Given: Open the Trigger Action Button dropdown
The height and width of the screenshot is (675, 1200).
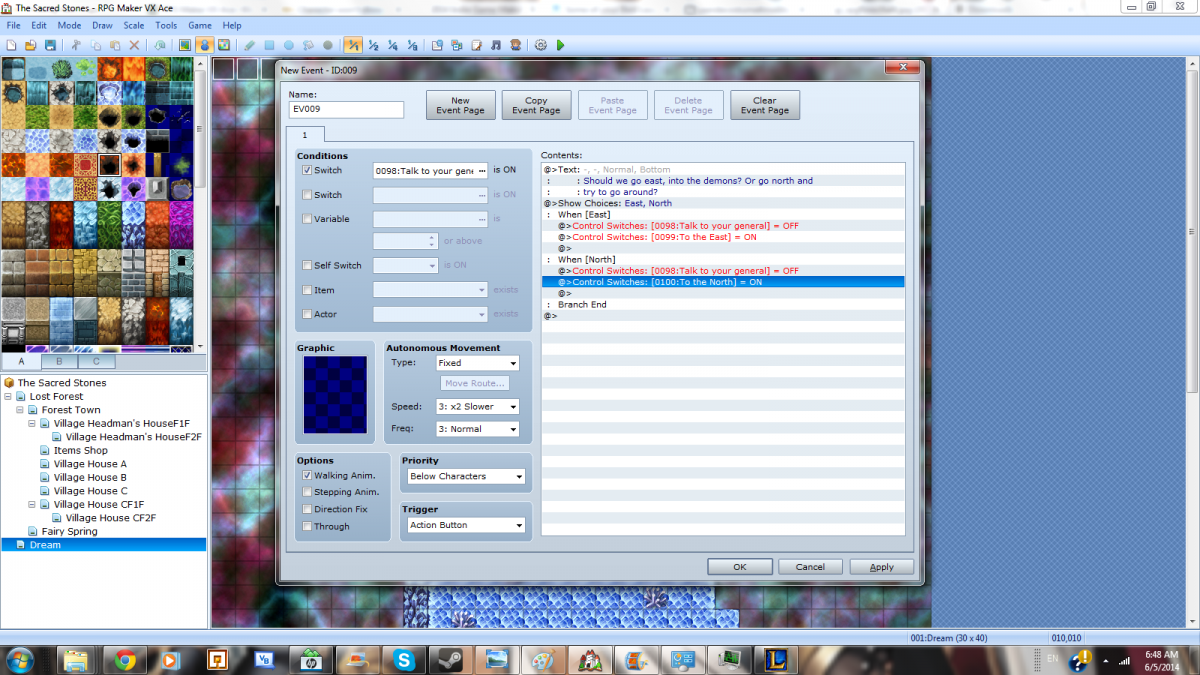Looking at the screenshot, I should point(465,525).
